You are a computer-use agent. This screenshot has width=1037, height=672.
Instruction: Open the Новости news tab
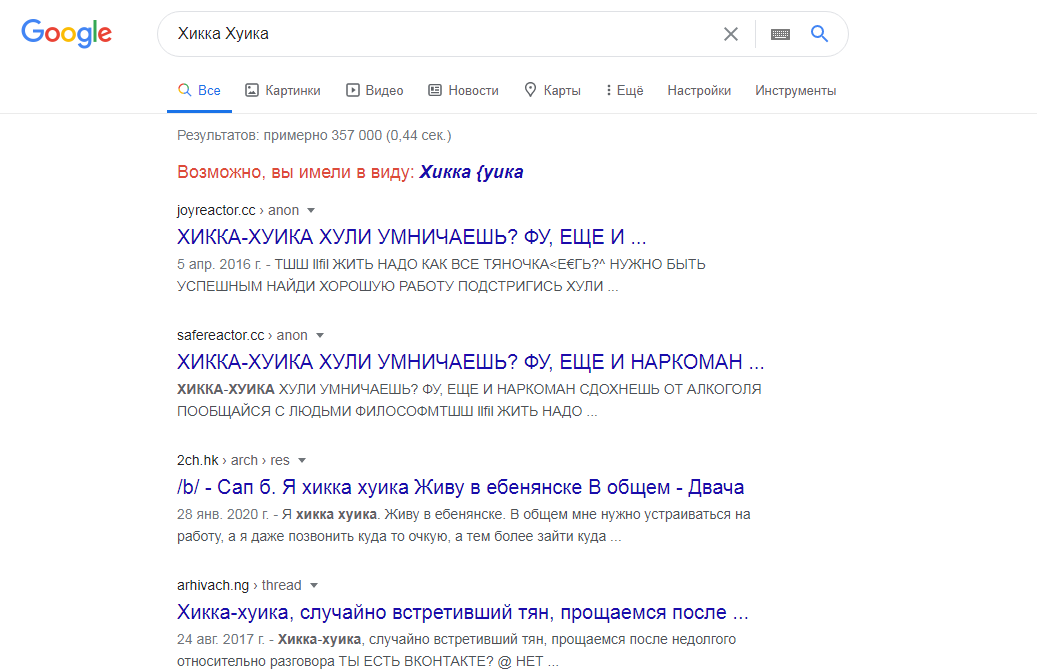pos(463,90)
